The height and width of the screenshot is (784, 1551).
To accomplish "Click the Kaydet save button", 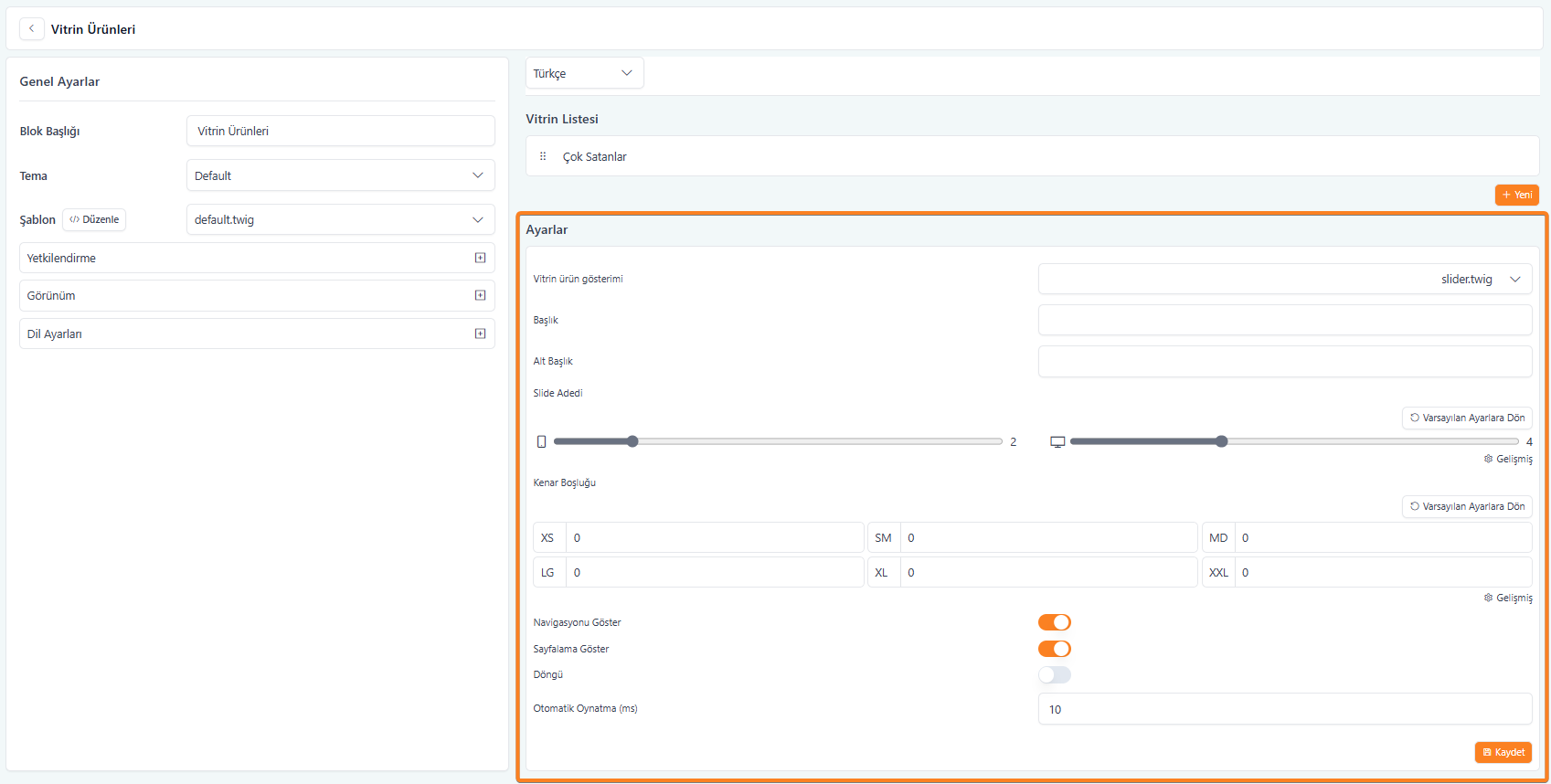I will 1503,752.
